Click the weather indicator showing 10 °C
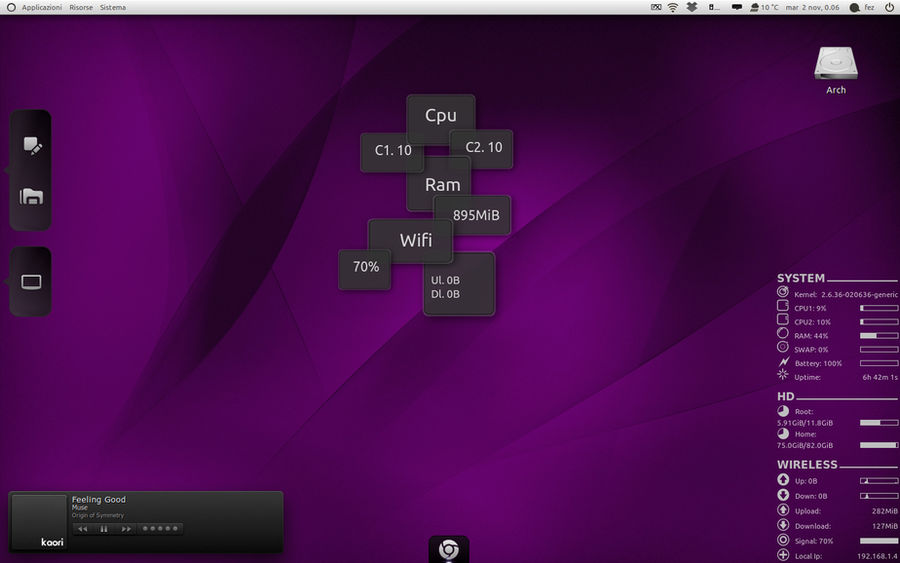Screen dimensions: 900x563 (x=765, y=7)
